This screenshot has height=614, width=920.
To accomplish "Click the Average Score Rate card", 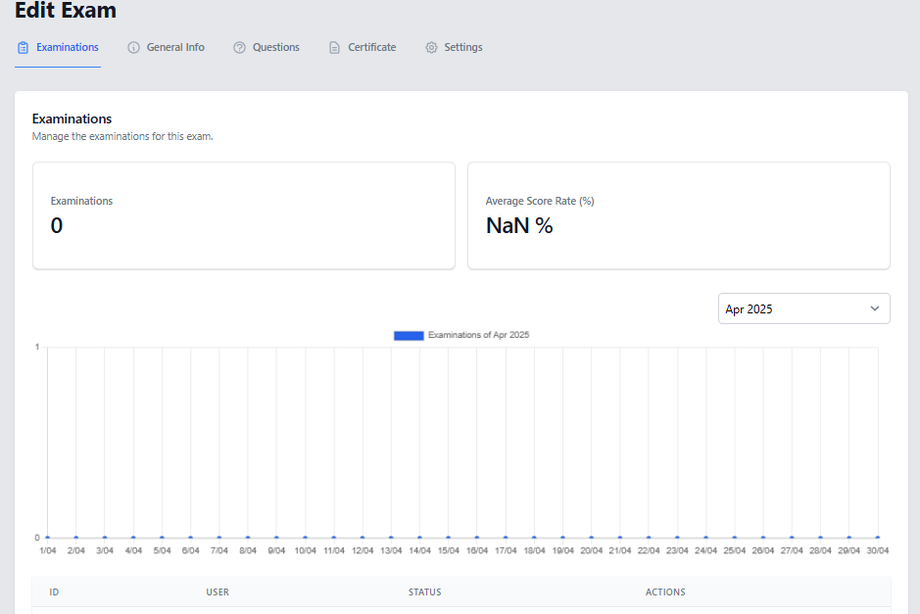I will pos(678,215).
